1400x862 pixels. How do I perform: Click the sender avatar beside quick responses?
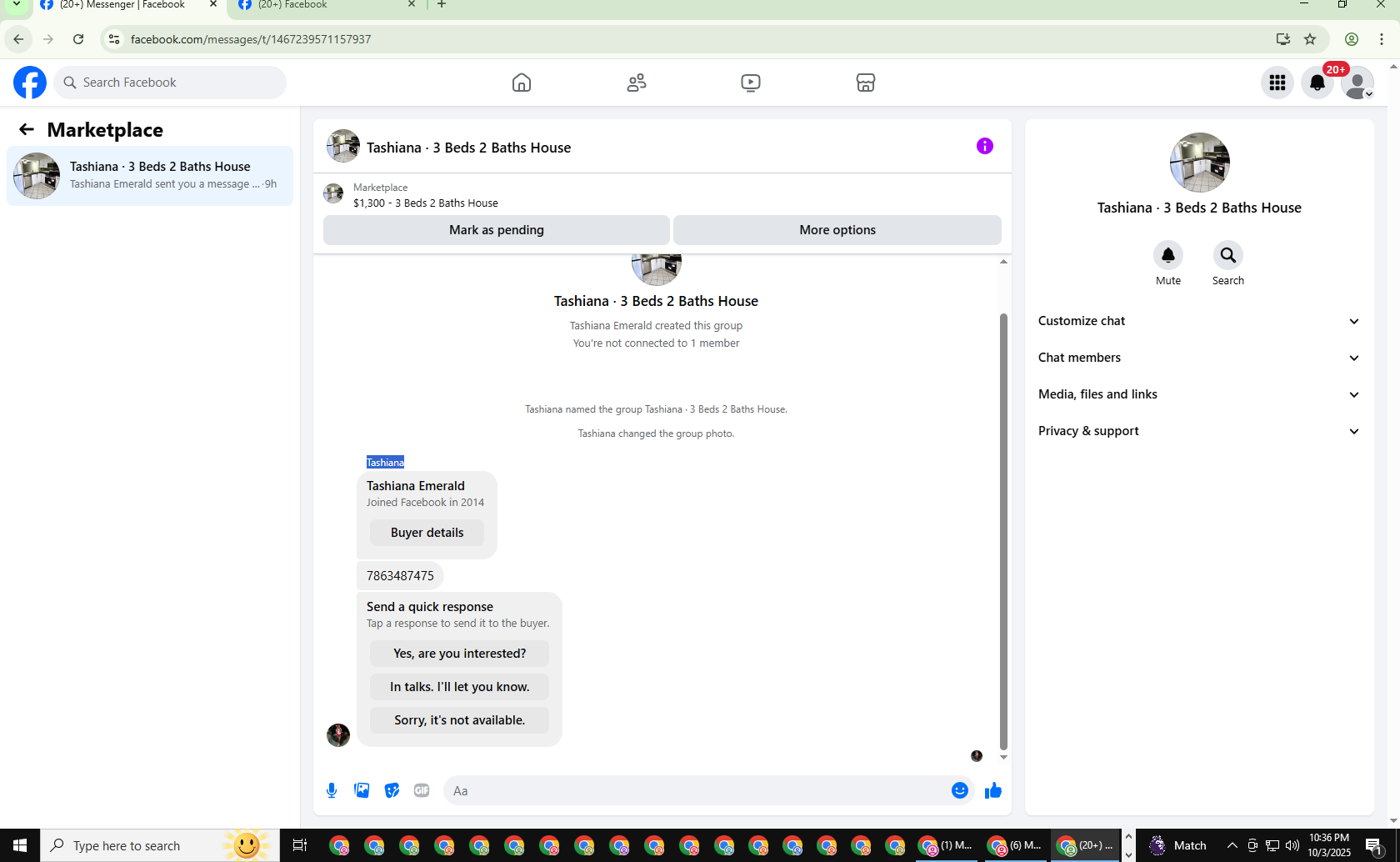coord(338,734)
